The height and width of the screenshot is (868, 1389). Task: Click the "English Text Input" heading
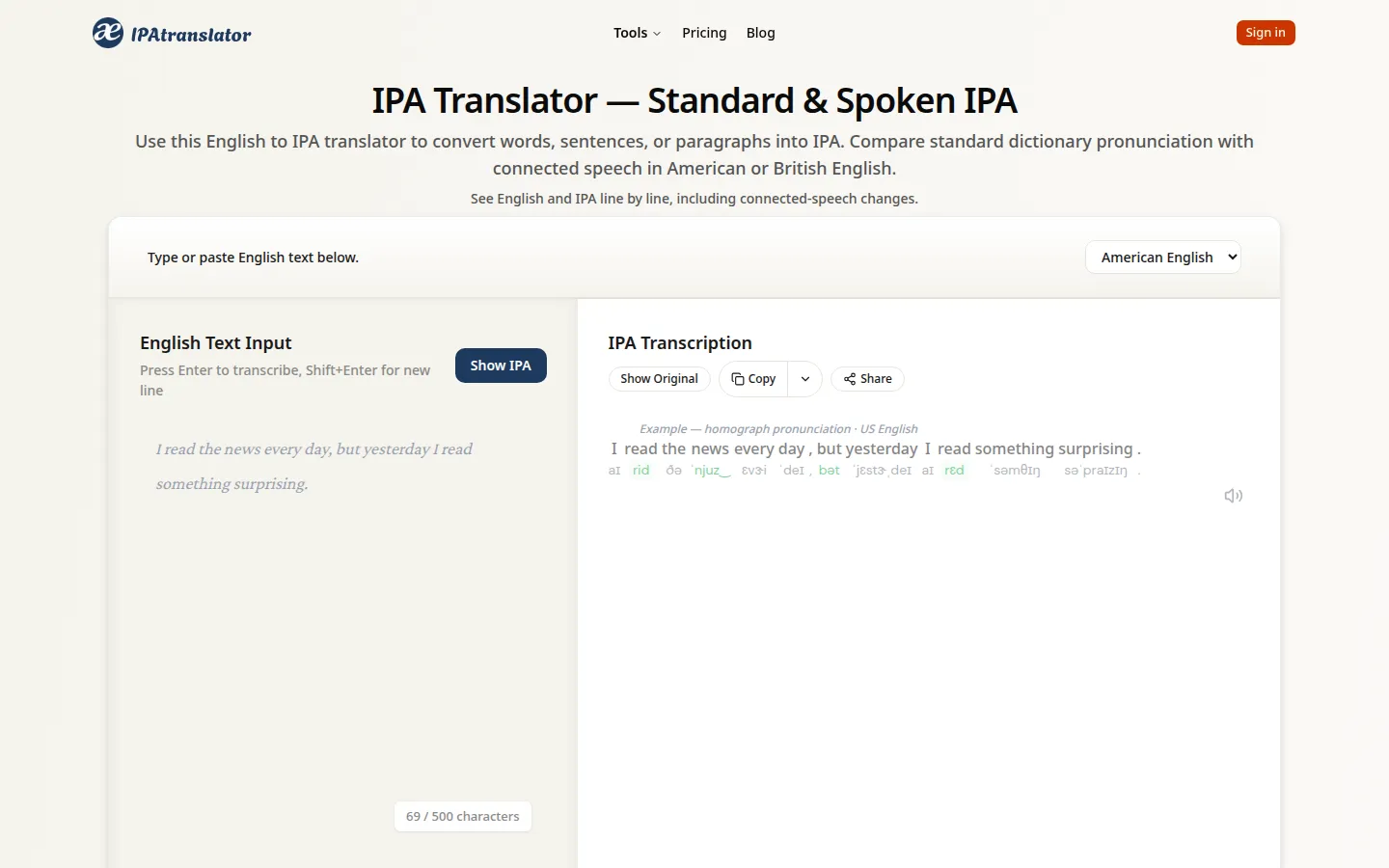[216, 343]
